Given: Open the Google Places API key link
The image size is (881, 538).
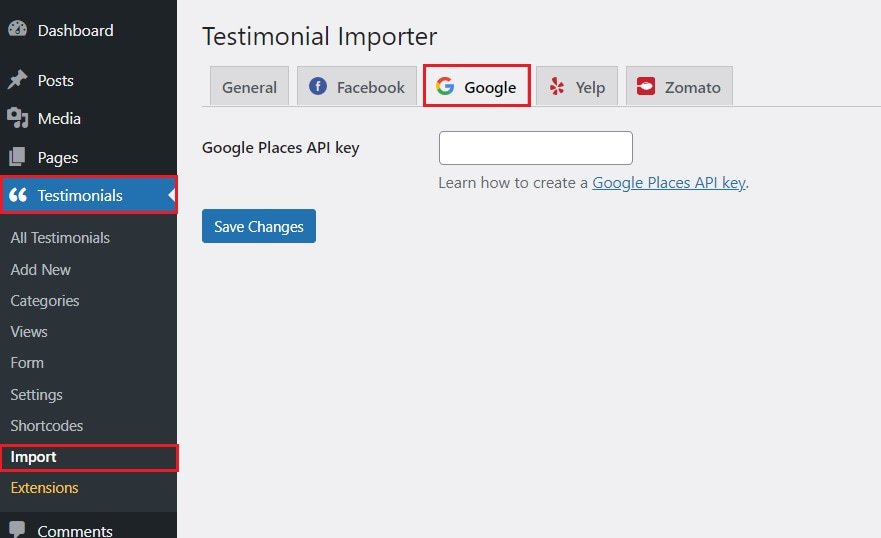Looking at the screenshot, I should point(669,183).
